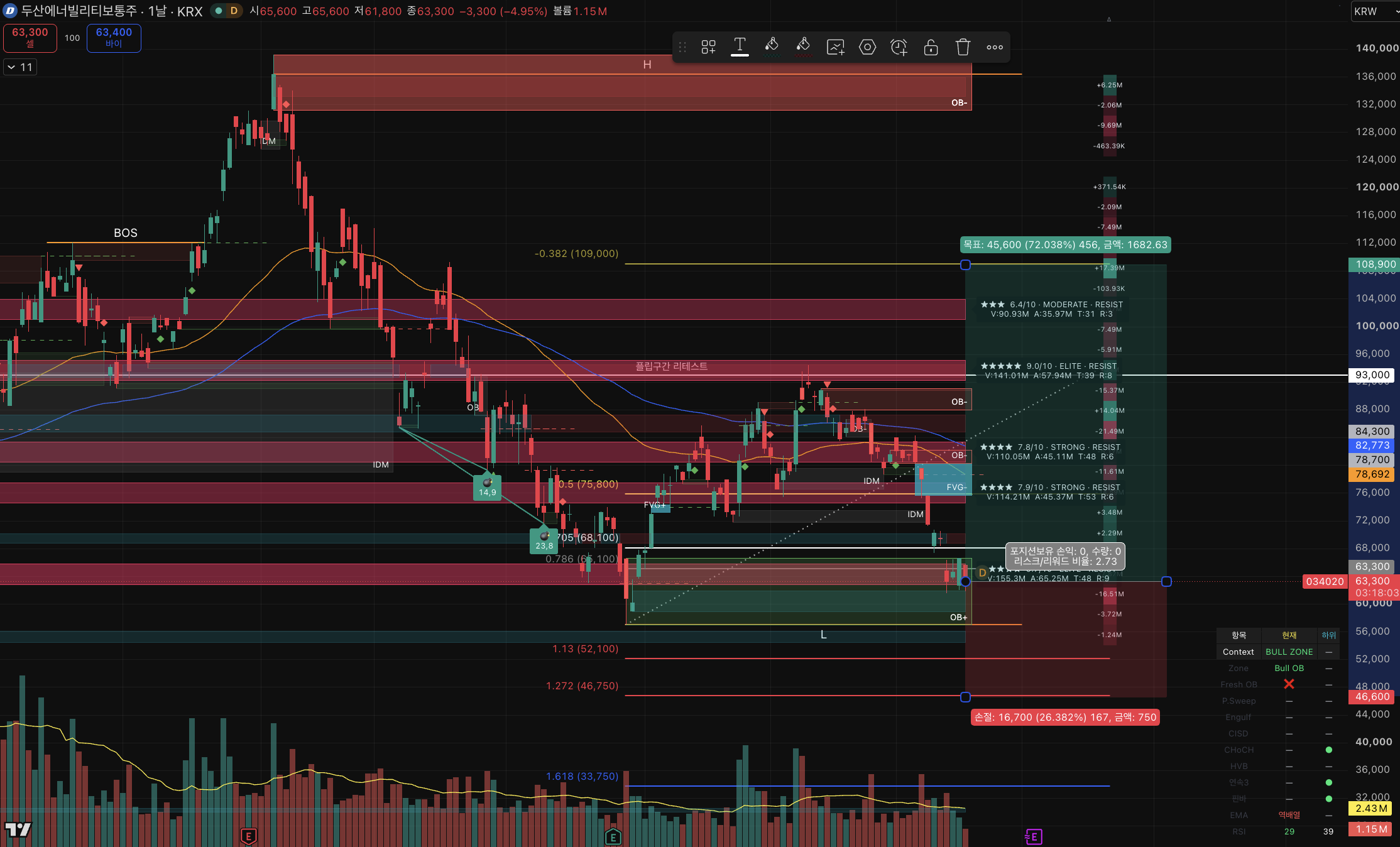Click the bomb marker labeled 14,9

487,488
